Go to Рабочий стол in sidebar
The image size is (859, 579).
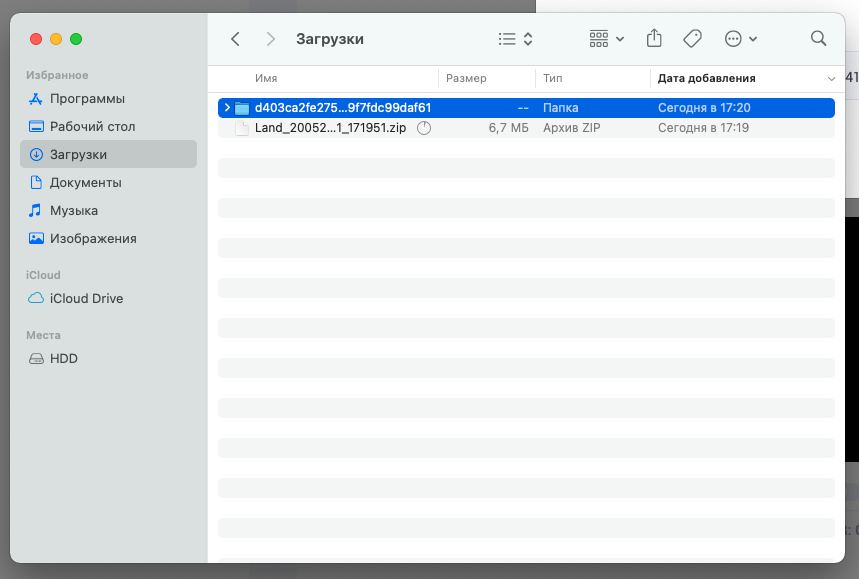pyautogui.click(x=92, y=127)
